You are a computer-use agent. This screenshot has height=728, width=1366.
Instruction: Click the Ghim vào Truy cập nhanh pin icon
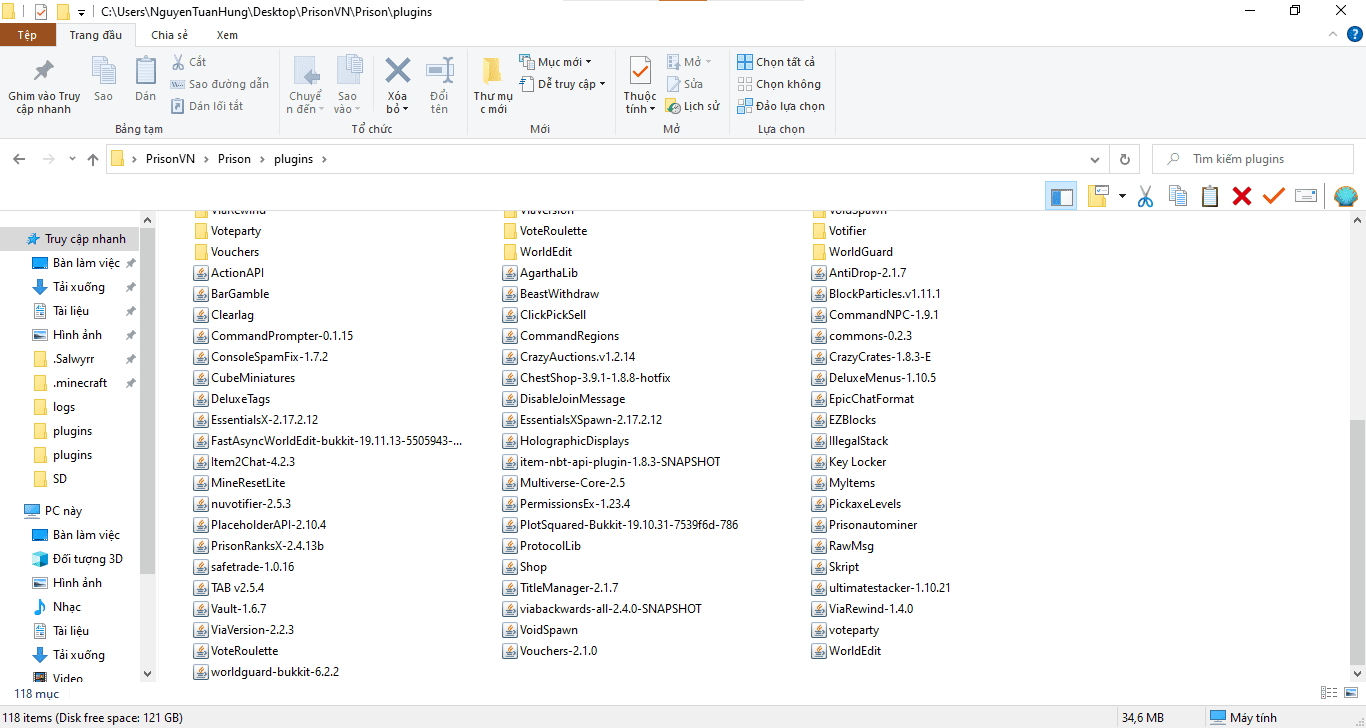(x=44, y=71)
